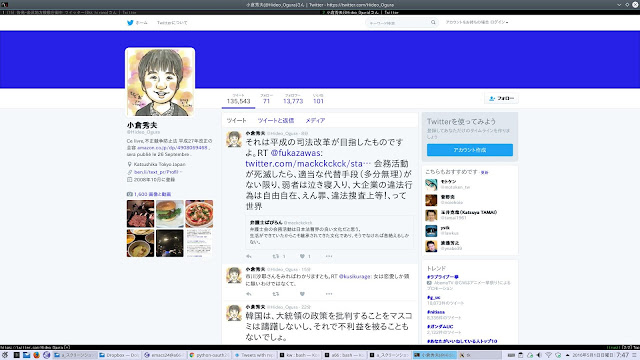Switch to the 'ツイートと返信' tab
Image resolution: width=640 pixels, height=360 pixels.
276,120
